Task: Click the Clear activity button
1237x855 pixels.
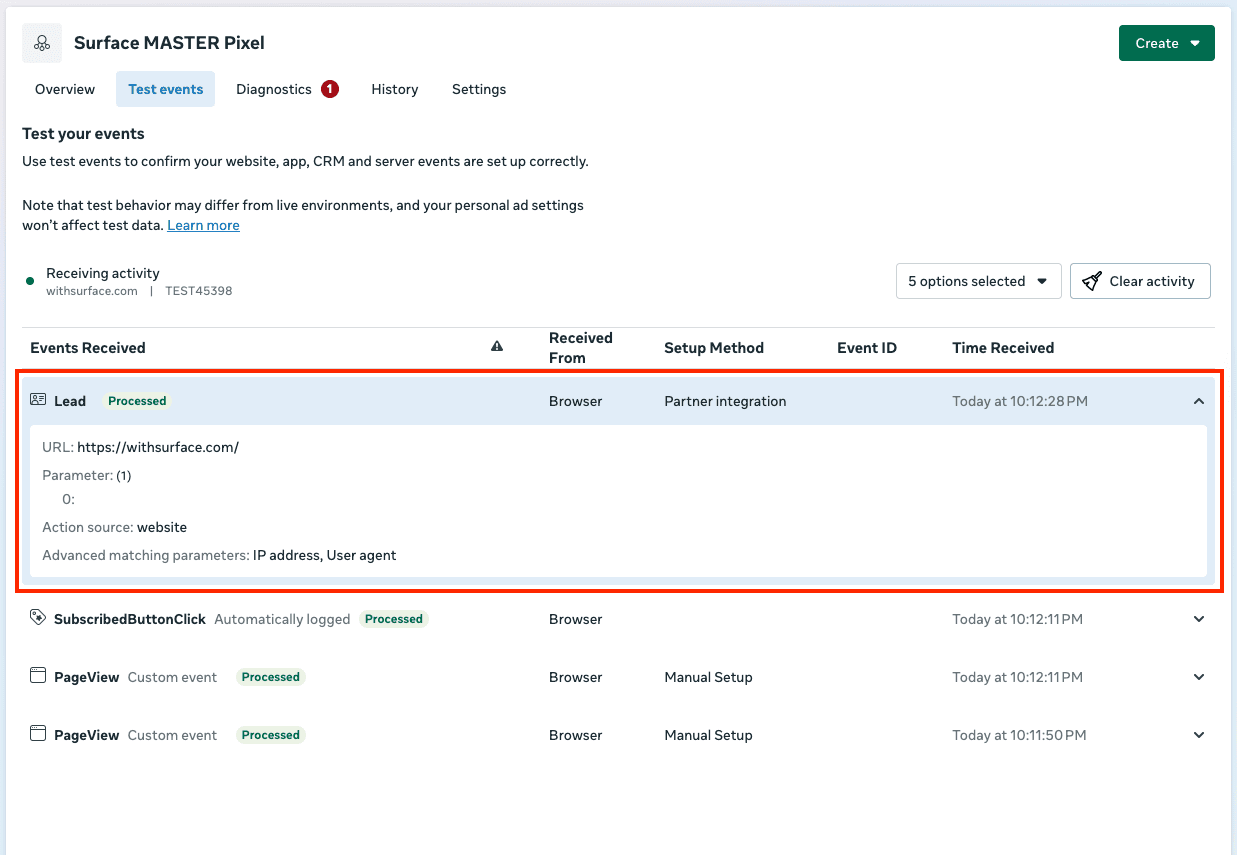Action: 1140,281
